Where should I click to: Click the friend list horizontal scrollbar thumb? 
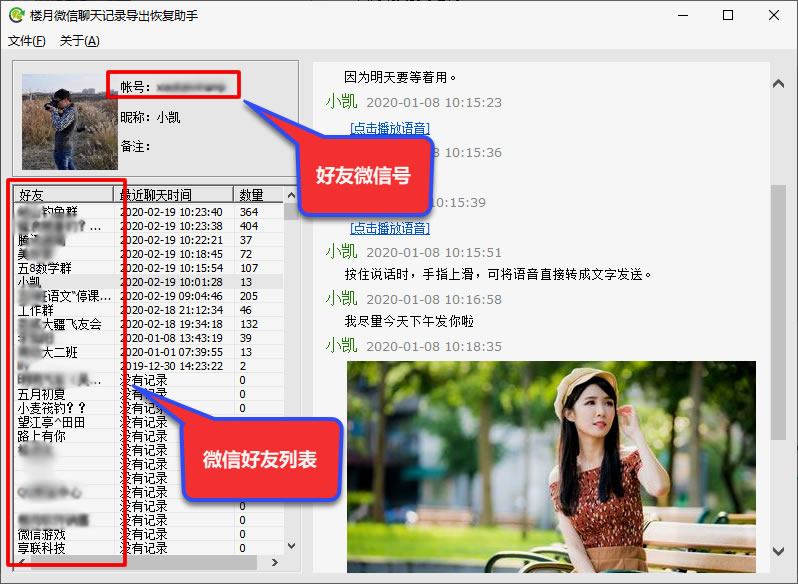click(x=144, y=562)
